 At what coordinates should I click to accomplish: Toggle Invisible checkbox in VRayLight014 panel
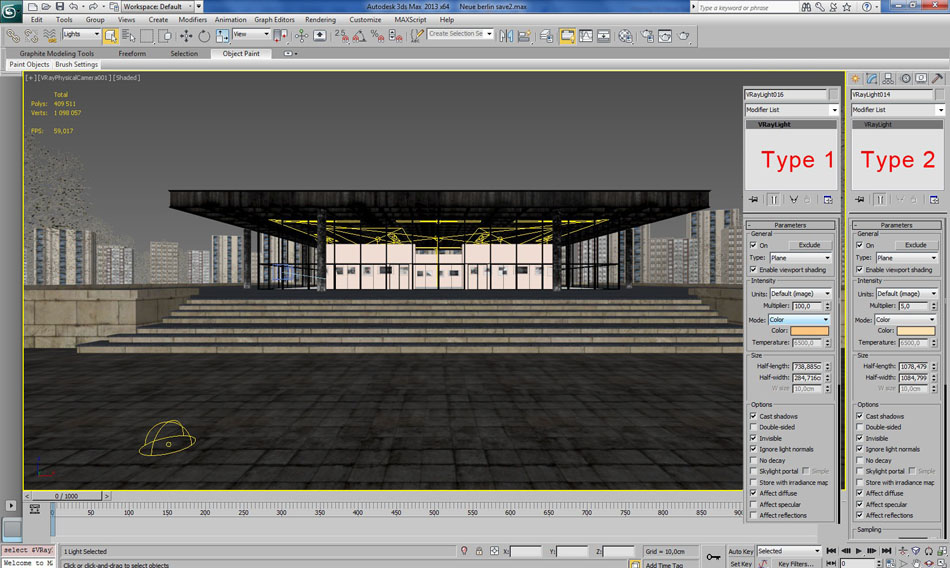860,438
